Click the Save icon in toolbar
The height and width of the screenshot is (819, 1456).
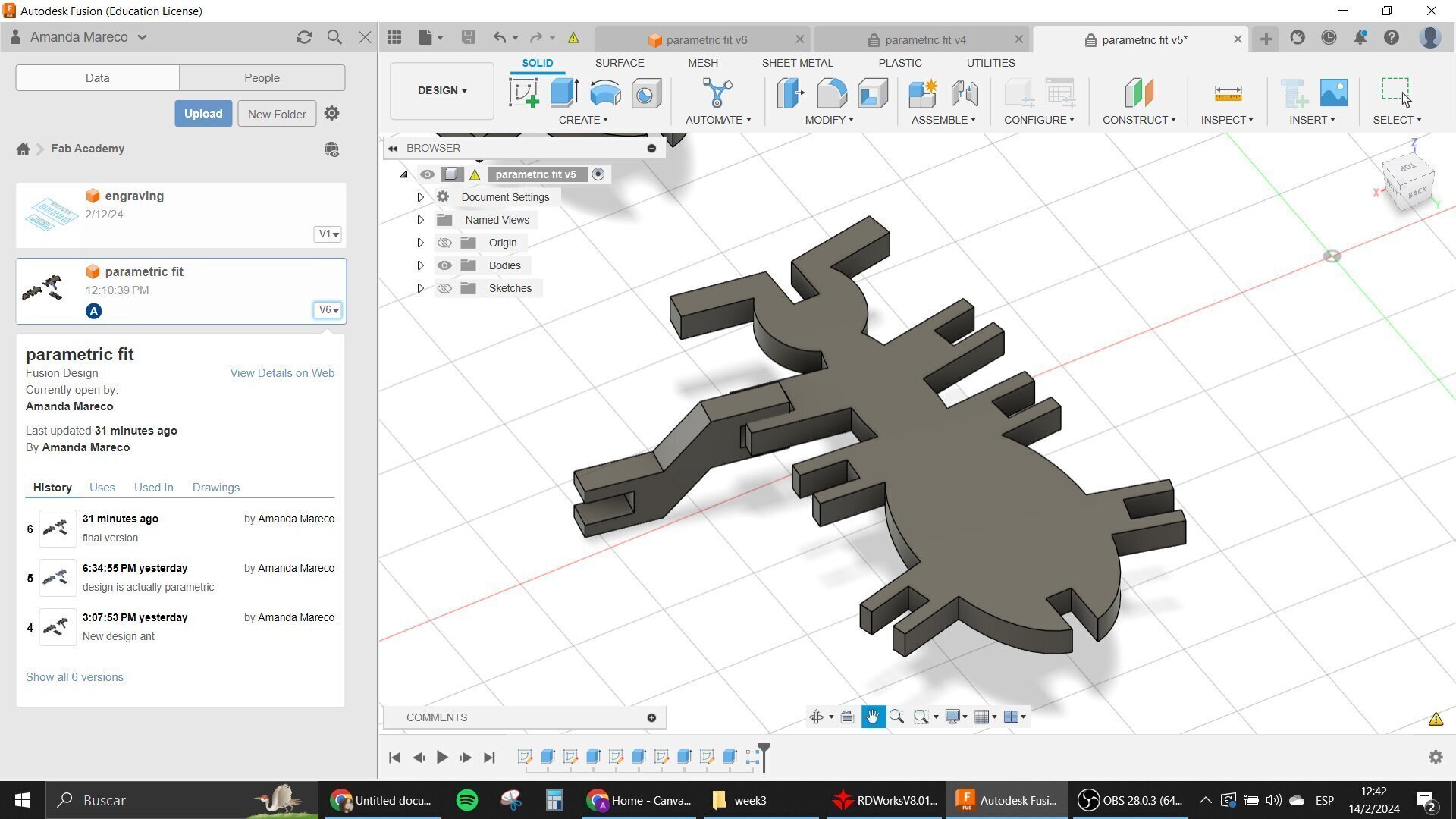[468, 38]
